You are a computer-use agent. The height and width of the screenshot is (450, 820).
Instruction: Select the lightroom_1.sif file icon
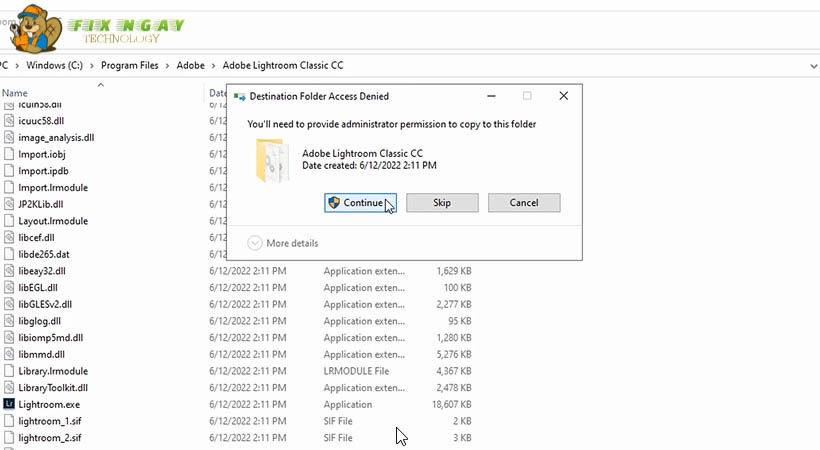(x=9, y=421)
